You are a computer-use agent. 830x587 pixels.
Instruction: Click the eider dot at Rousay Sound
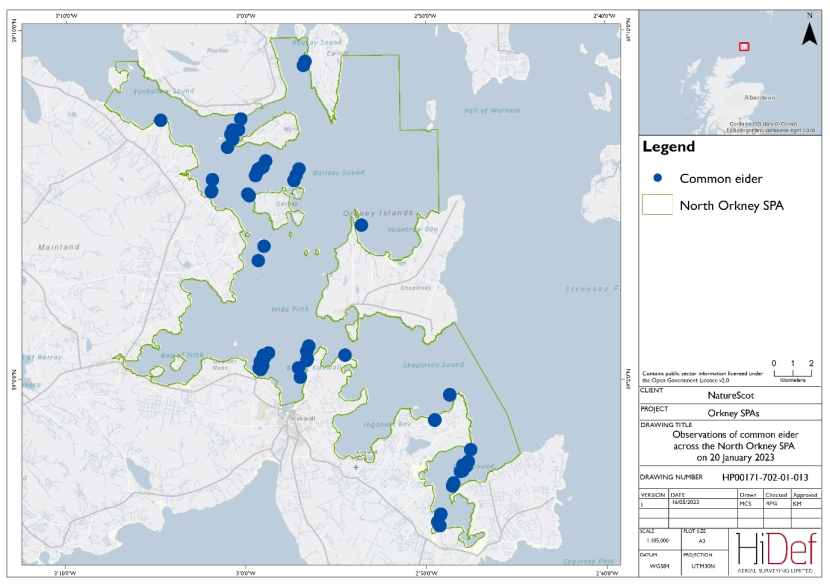[304, 64]
